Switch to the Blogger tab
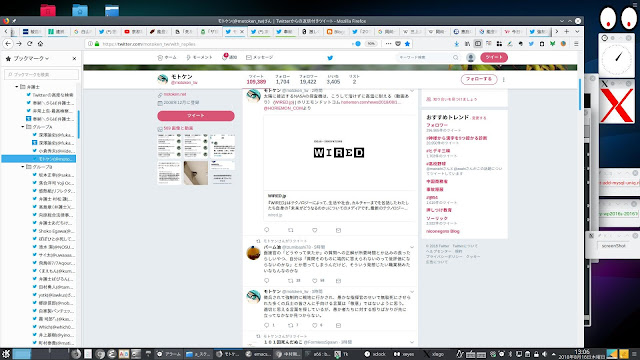The image size is (640, 360). tap(337, 31)
